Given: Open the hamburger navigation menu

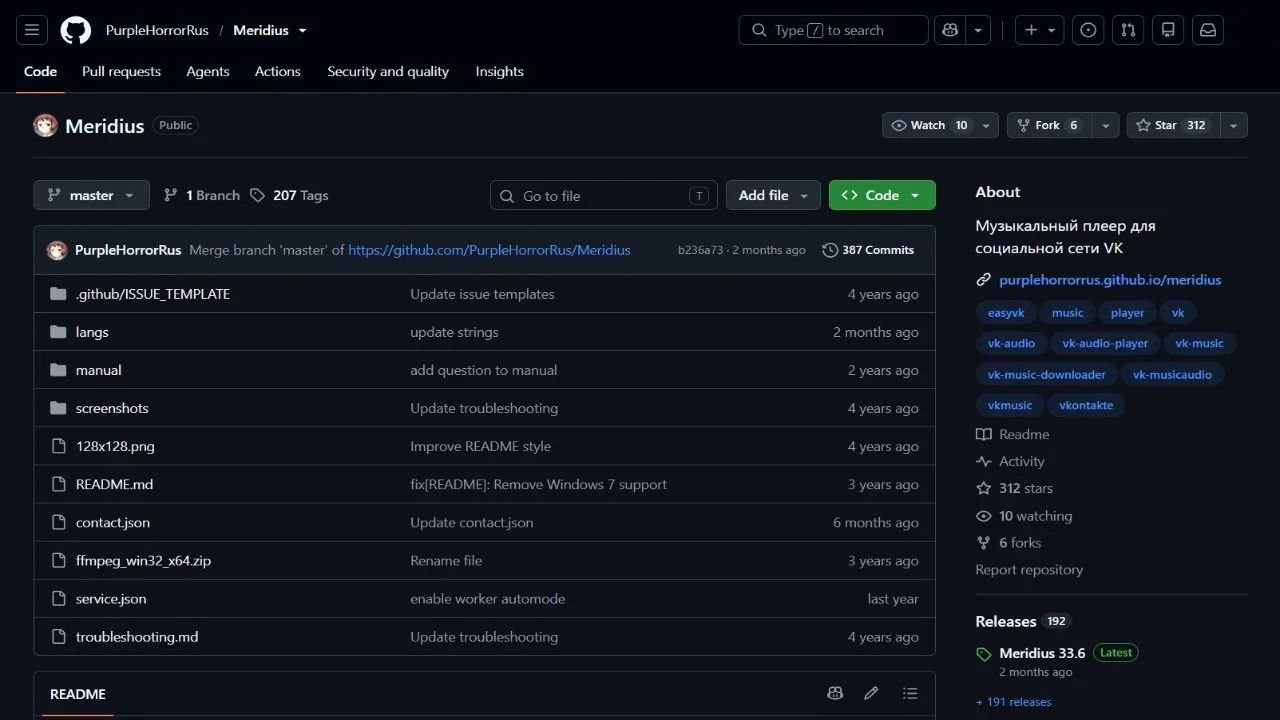Looking at the screenshot, I should pos(31,30).
